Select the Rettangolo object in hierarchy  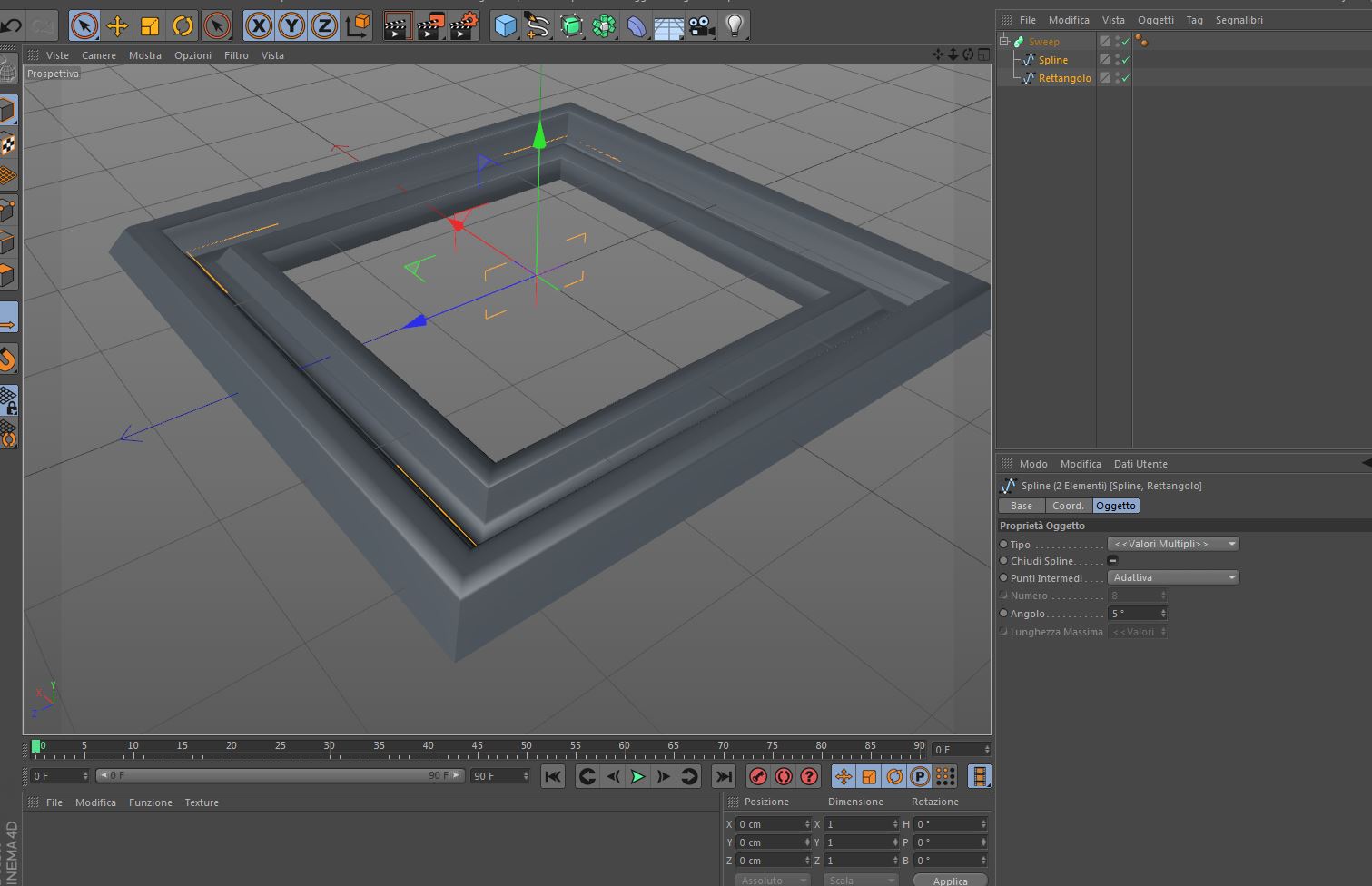point(1065,78)
